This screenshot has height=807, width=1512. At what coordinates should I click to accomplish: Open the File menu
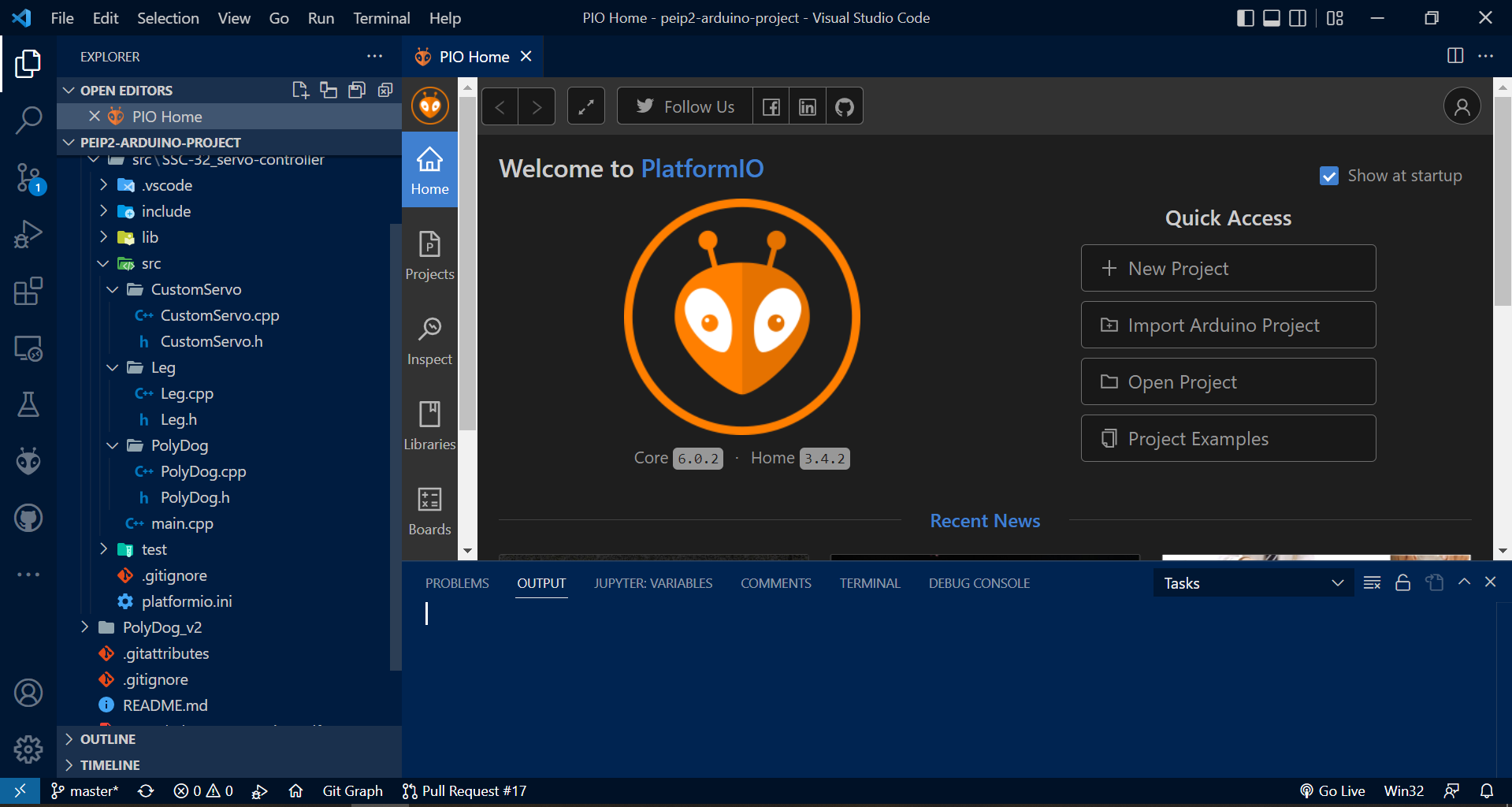coord(61,18)
